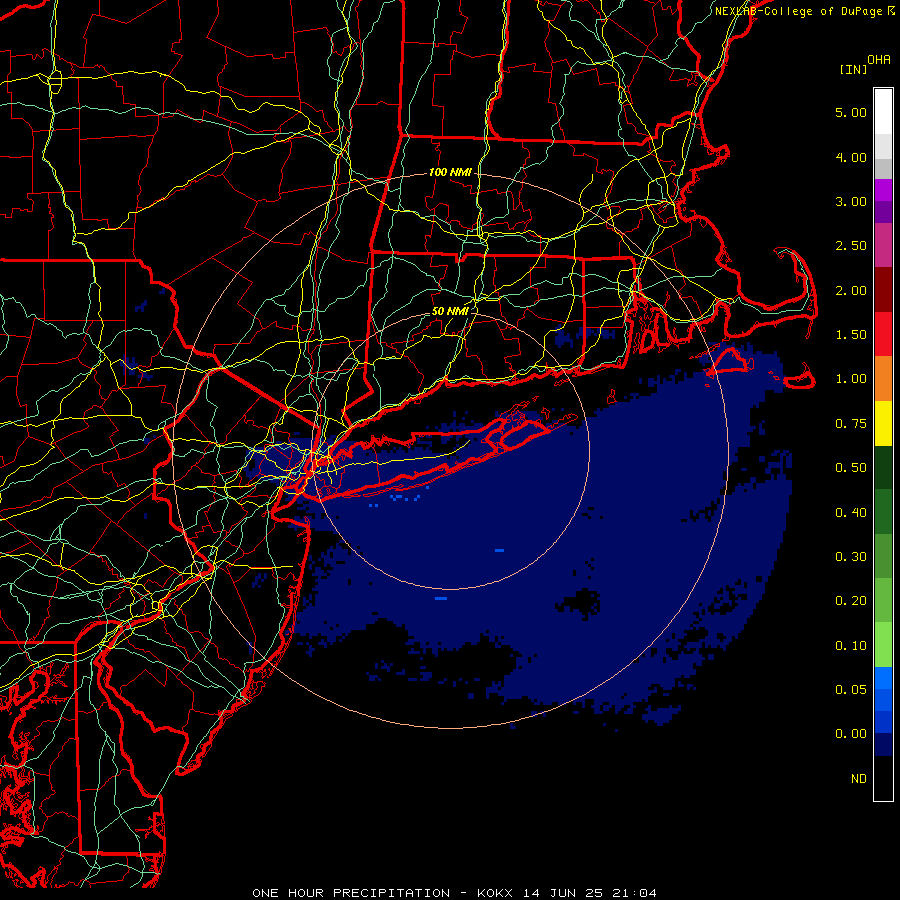Viewport: 900px width, 900px height.
Task: Click the '3.00' legend label
Action: pos(851,201)
